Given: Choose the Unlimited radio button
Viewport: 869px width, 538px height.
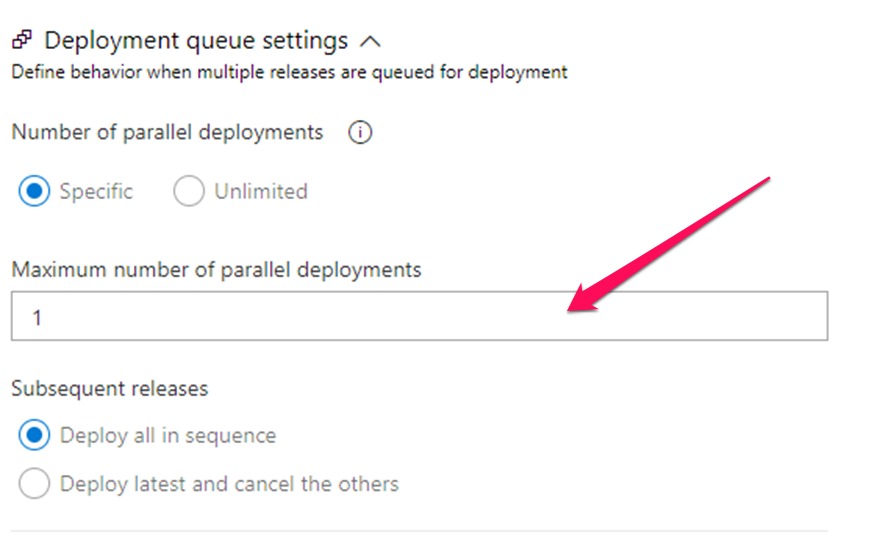Looking at the screenshot, I should click(189, 191).
